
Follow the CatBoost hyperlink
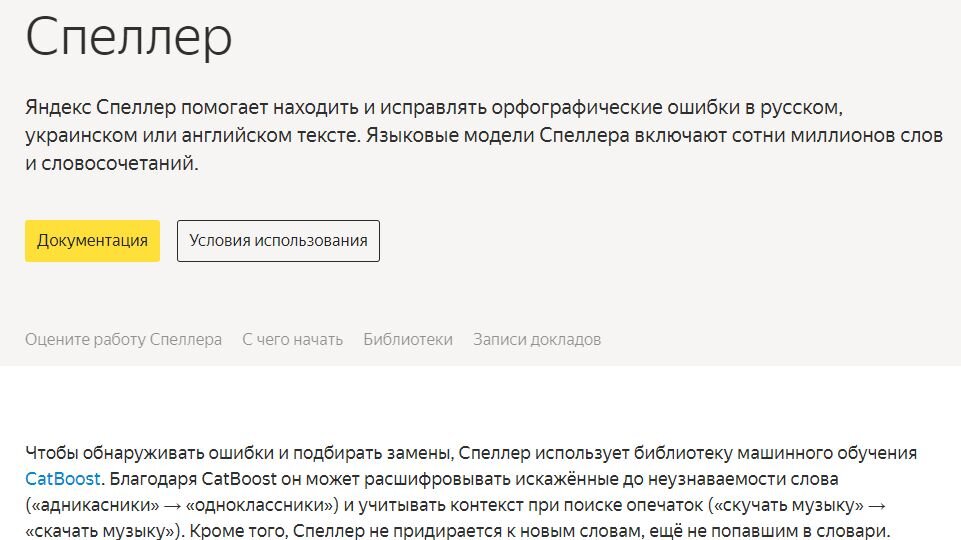click(63, 479)
